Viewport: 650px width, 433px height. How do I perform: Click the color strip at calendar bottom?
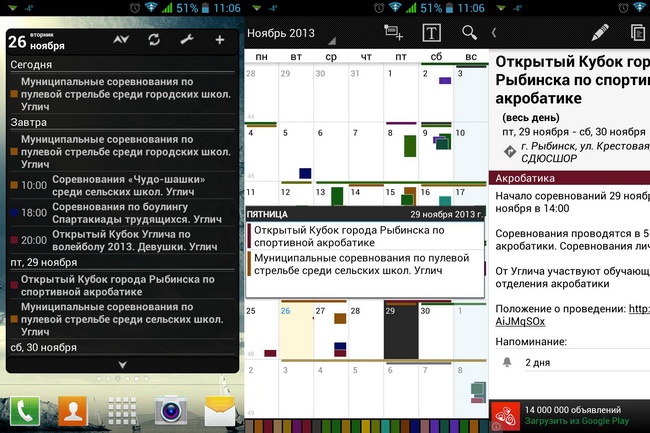(366, 426)
